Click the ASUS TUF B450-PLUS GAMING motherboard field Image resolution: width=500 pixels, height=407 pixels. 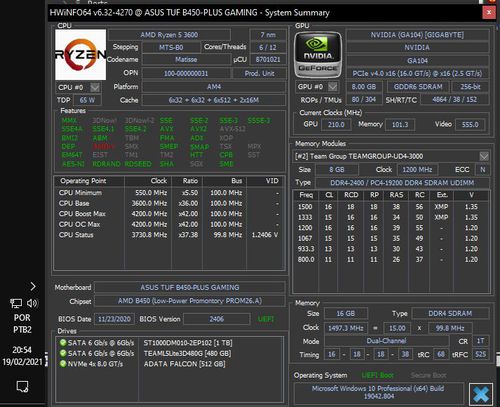coord(190,287)
